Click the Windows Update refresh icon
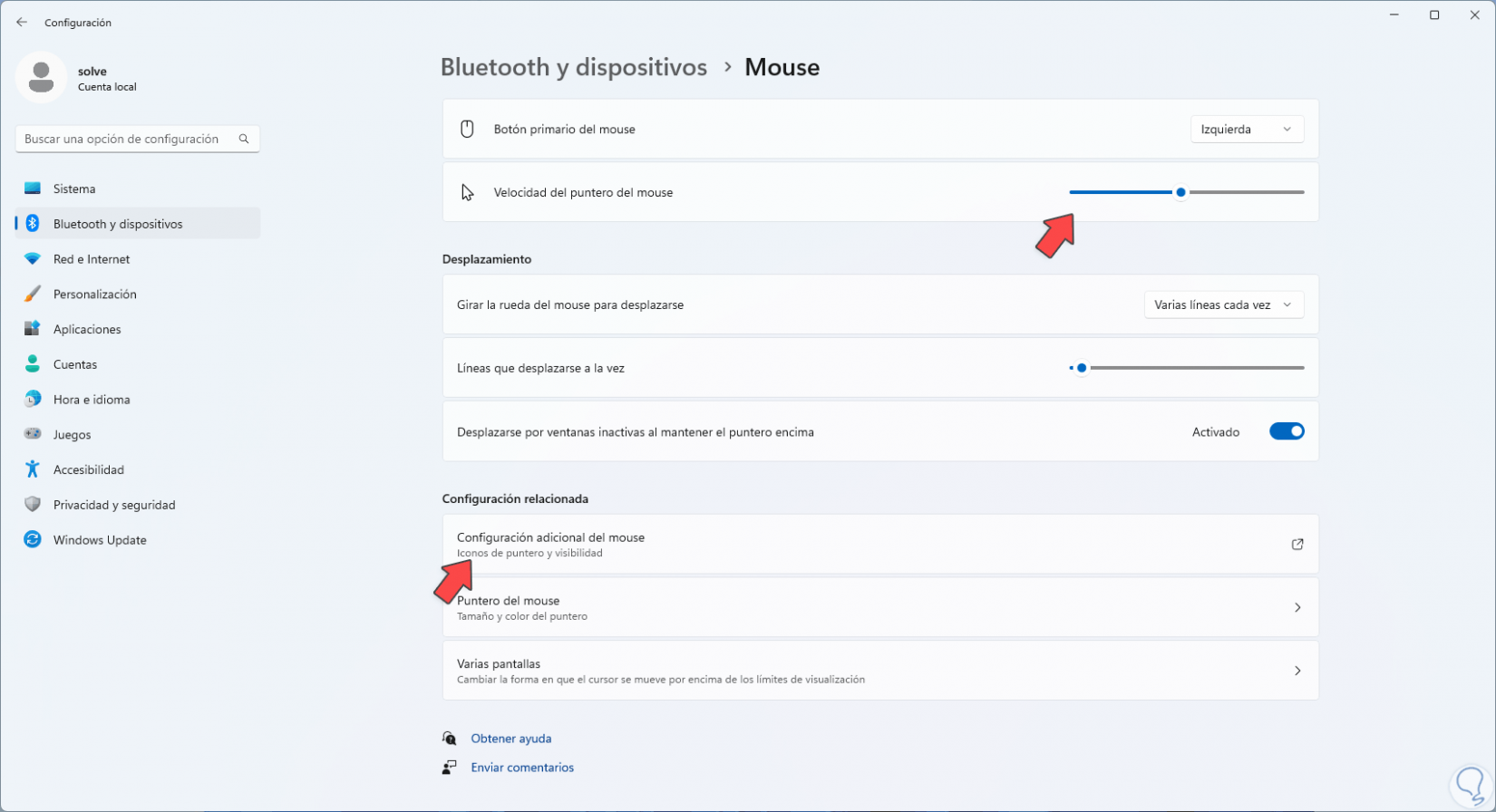The height and width of the screenshot is (812, 1496). (33, 540)
